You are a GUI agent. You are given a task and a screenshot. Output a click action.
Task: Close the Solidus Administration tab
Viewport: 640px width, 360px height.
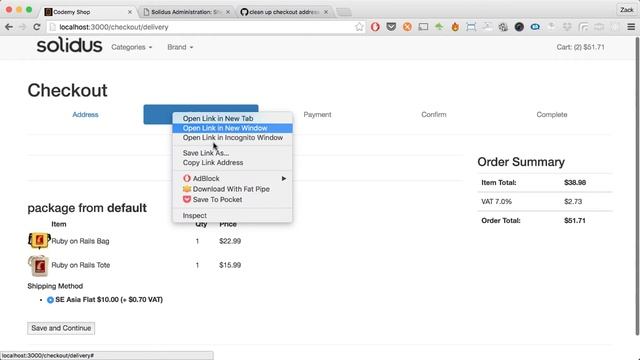tap(228, 12)
